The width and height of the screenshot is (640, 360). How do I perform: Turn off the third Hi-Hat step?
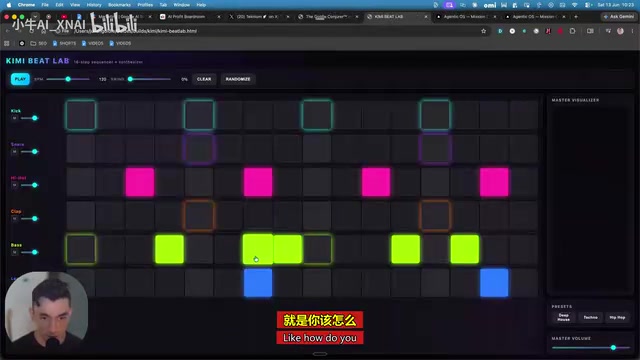click(140, 182)
